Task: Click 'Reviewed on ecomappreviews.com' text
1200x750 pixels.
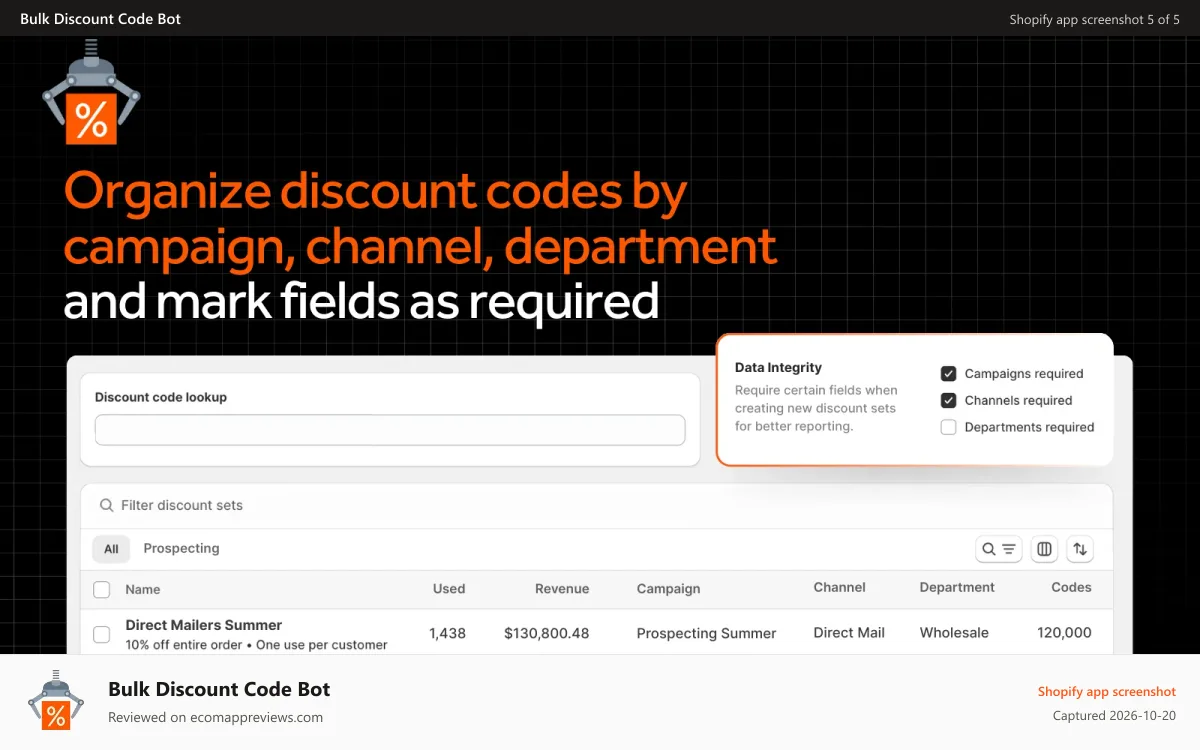Action: coord(215,717)
